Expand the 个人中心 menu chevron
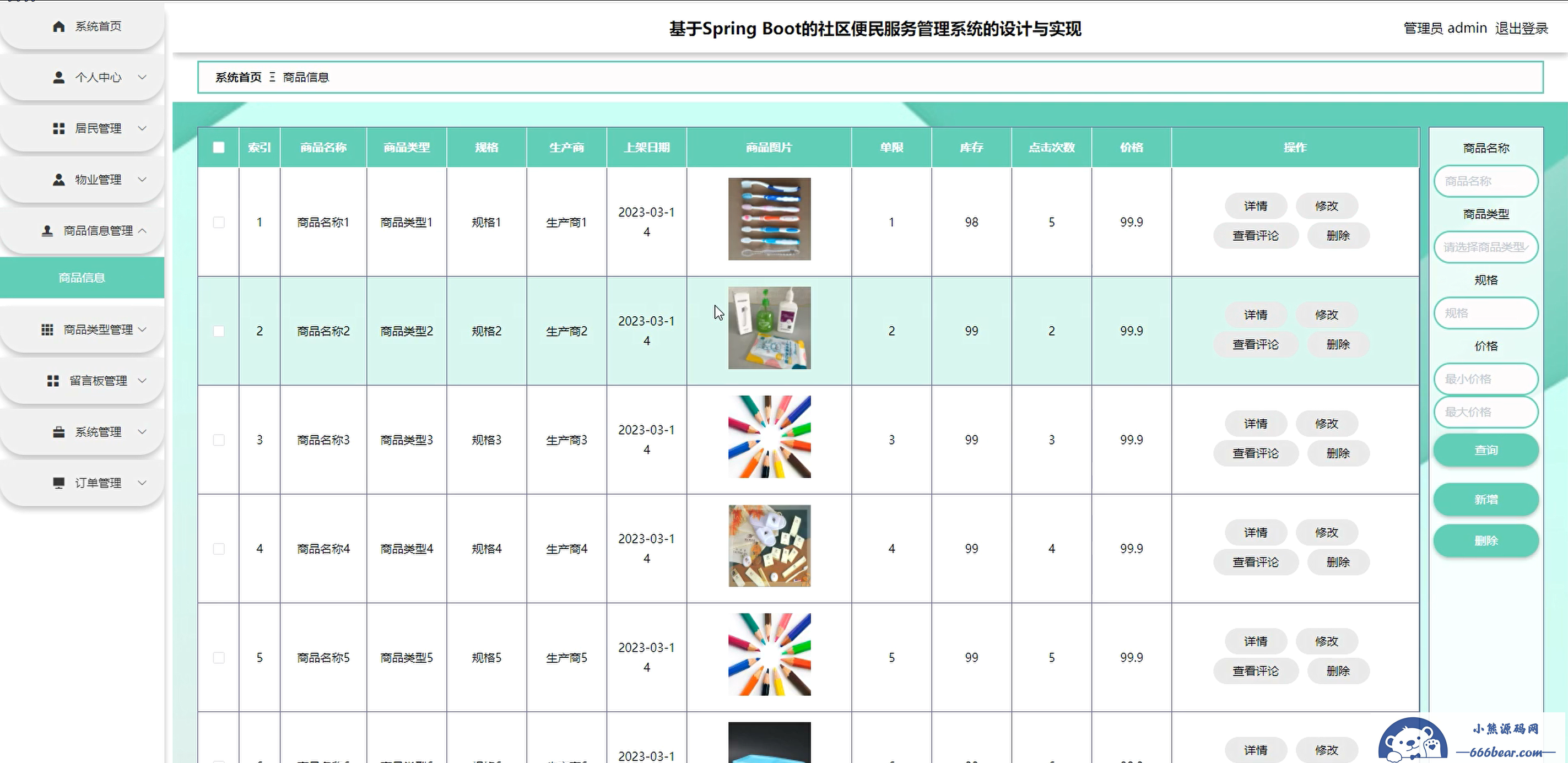The width and height of the screenshot is (1568, 763). [142, 77]
